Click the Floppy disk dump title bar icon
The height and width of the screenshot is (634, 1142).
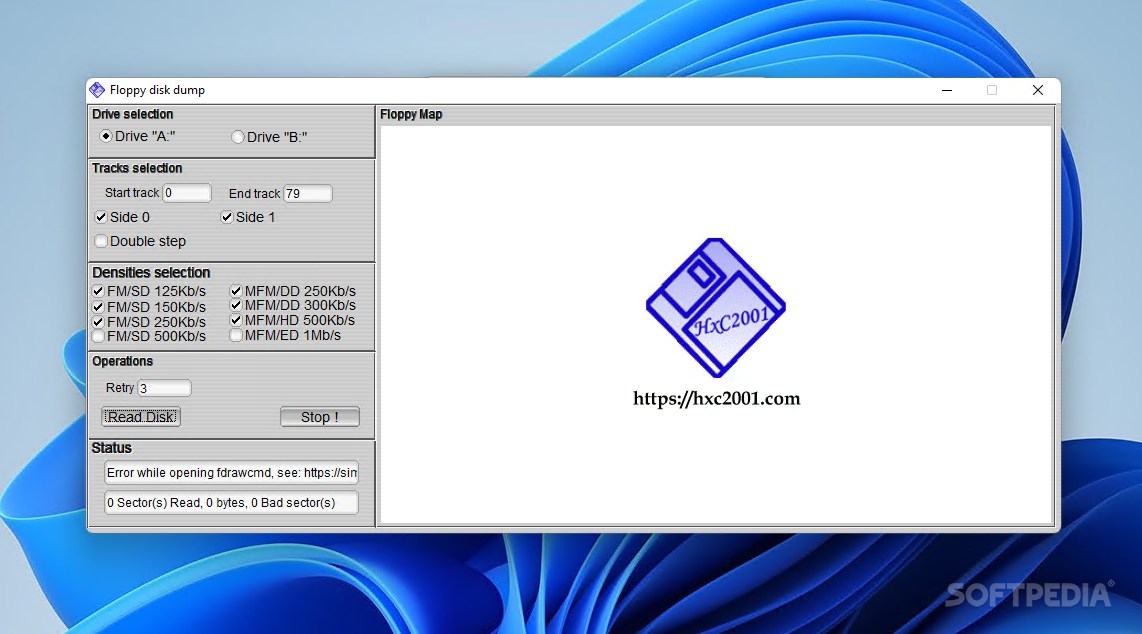point(97,90)
